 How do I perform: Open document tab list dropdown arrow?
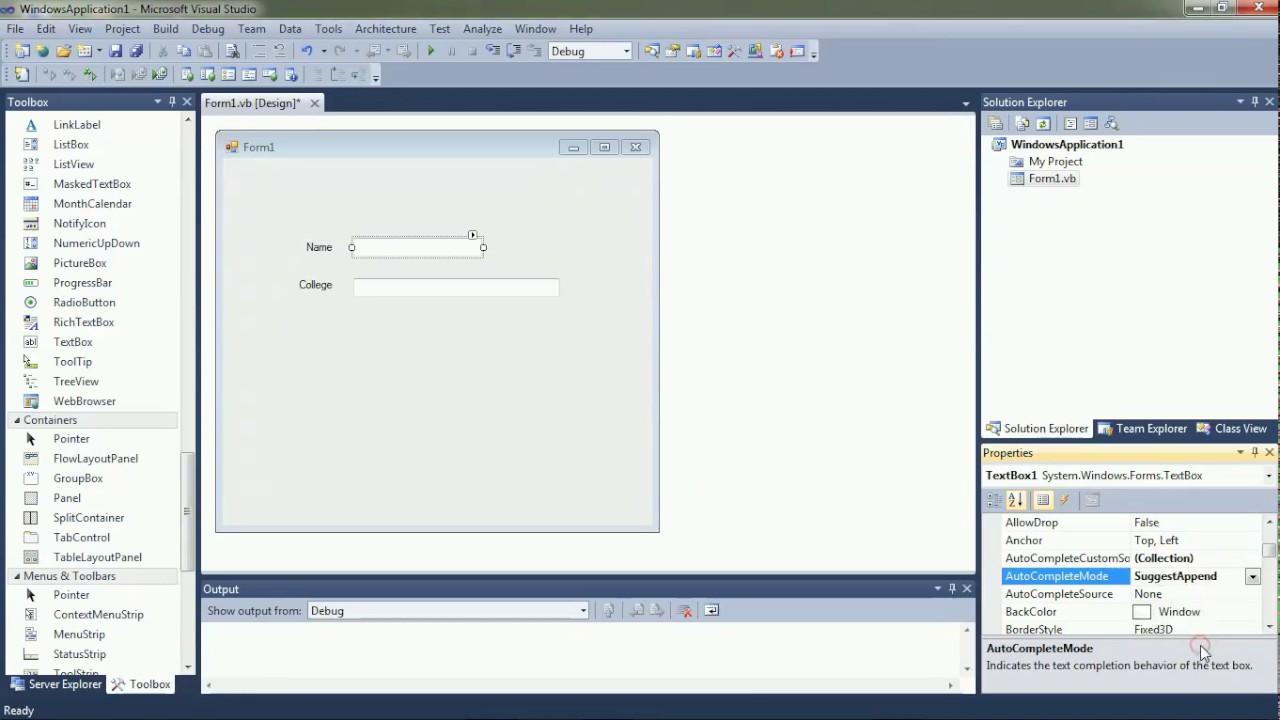(965, 103)
